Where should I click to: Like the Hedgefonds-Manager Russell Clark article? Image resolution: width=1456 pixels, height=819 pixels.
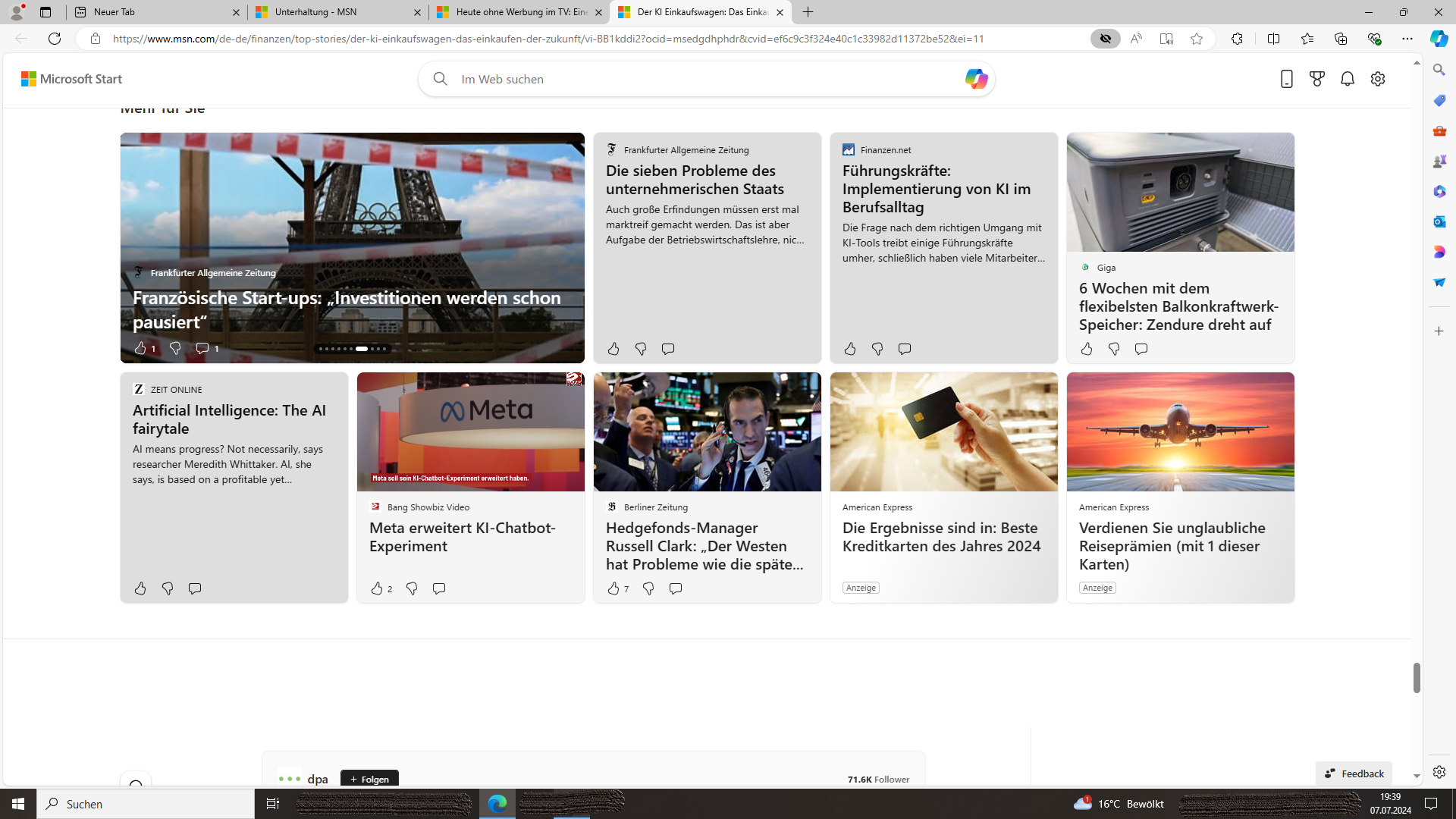click(613, 588)
